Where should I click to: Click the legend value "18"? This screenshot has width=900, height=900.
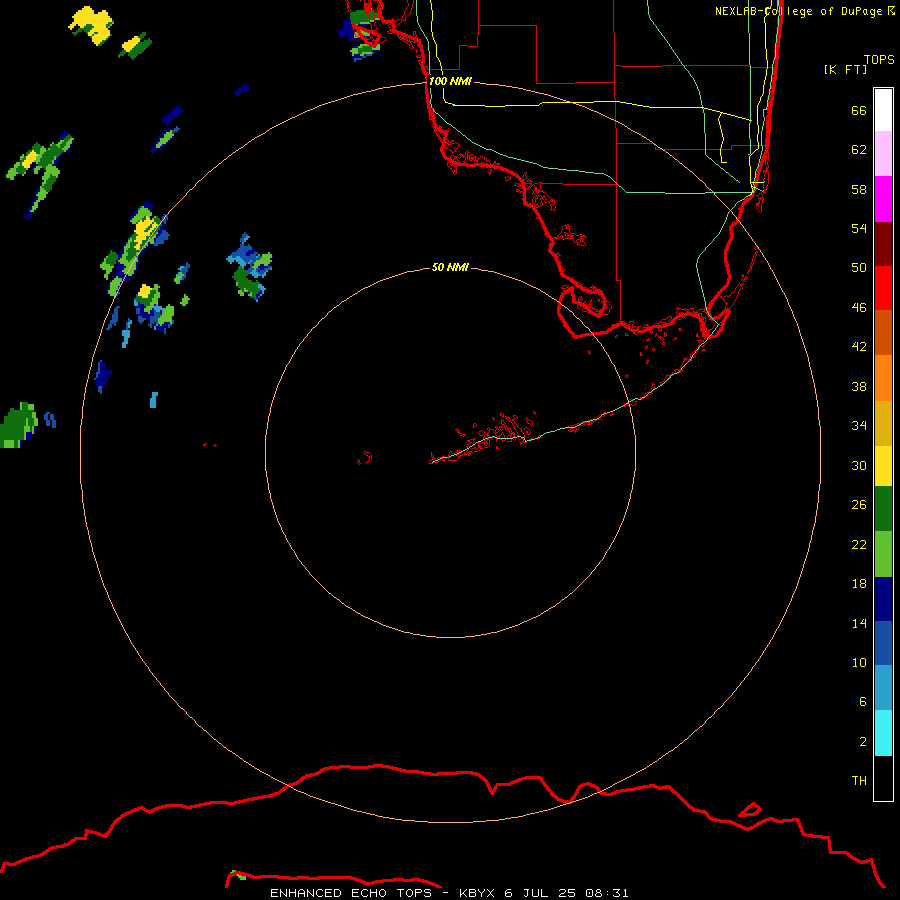[x=859, y=584]
